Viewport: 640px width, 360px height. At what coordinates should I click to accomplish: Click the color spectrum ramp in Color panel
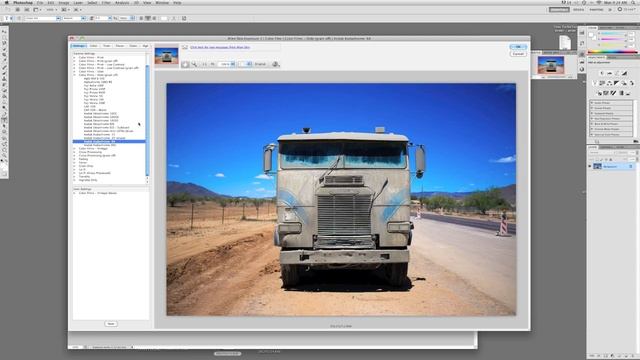[x=612, y=52]
